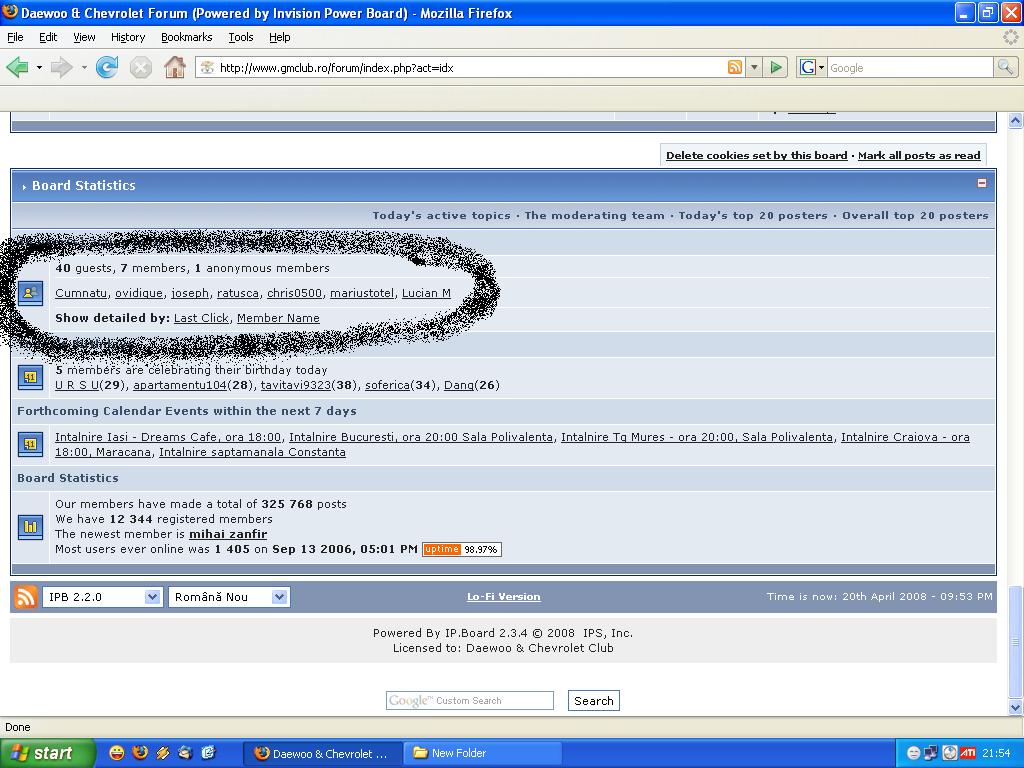Click the vertical scrollbar up arrow
Viewport: 1024px width, 768px height.
1016,120
